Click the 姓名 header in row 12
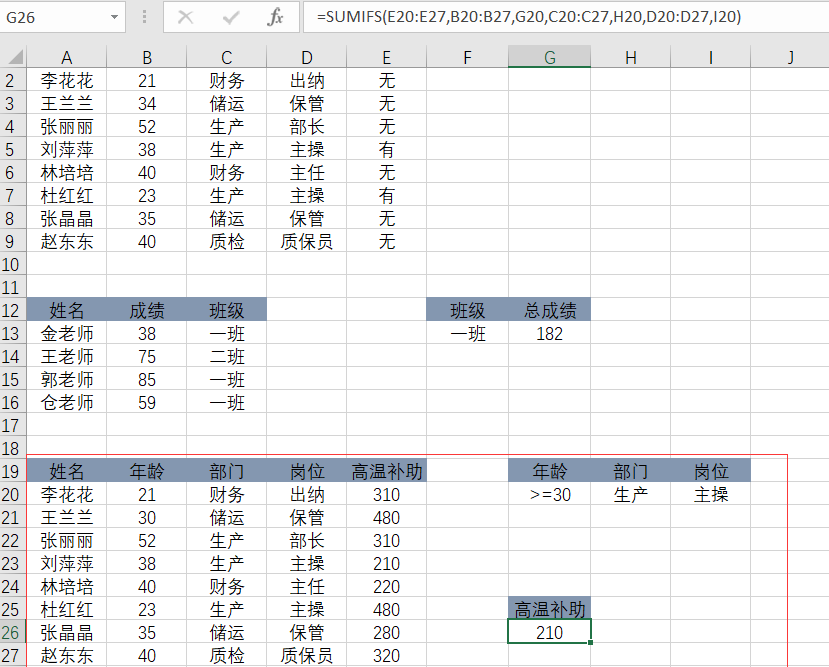This screenshot has width=829, height=667. (x=67, y=311)
